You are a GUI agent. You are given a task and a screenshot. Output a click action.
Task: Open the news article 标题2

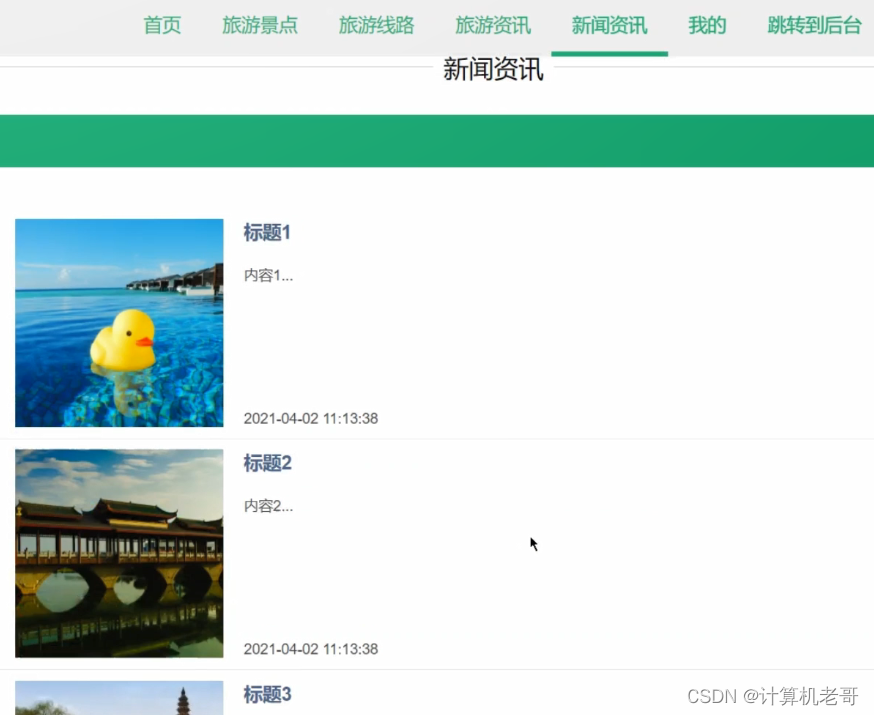coord(266,463)
